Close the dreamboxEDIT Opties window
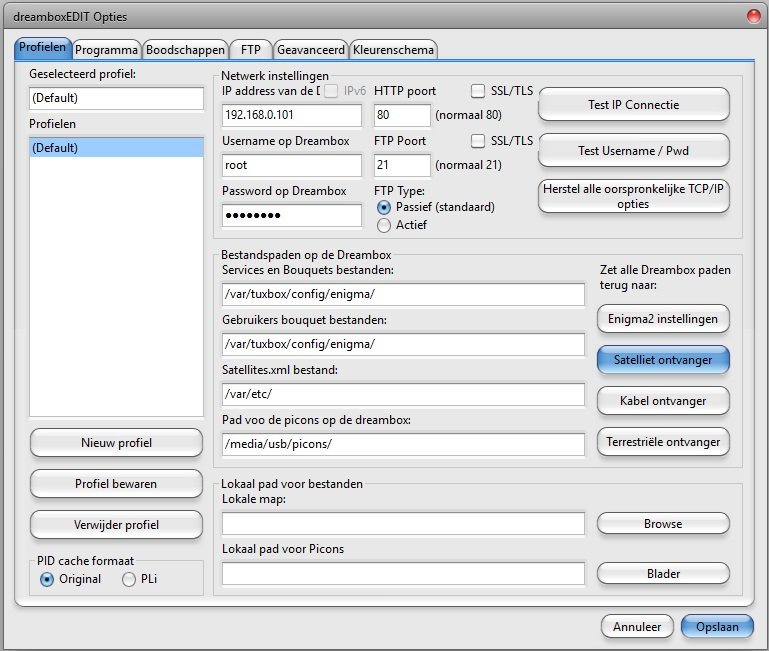Screen dimensions: 769x651 click(x=753, y=16)
